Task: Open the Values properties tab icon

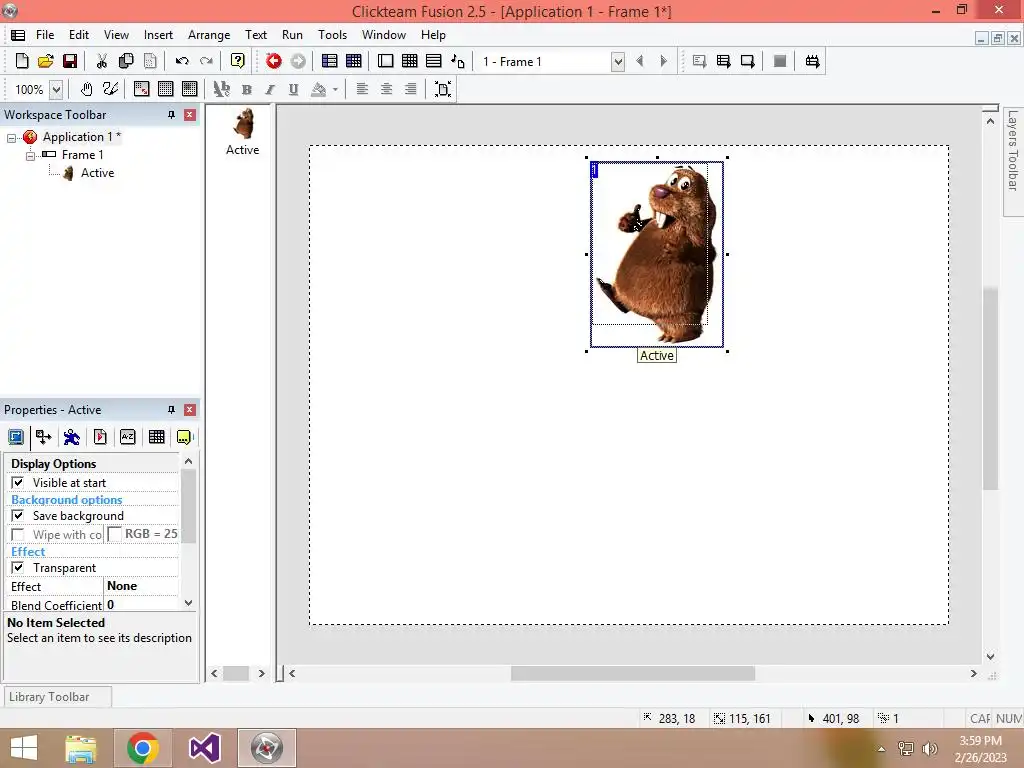Action: [128, 437]
